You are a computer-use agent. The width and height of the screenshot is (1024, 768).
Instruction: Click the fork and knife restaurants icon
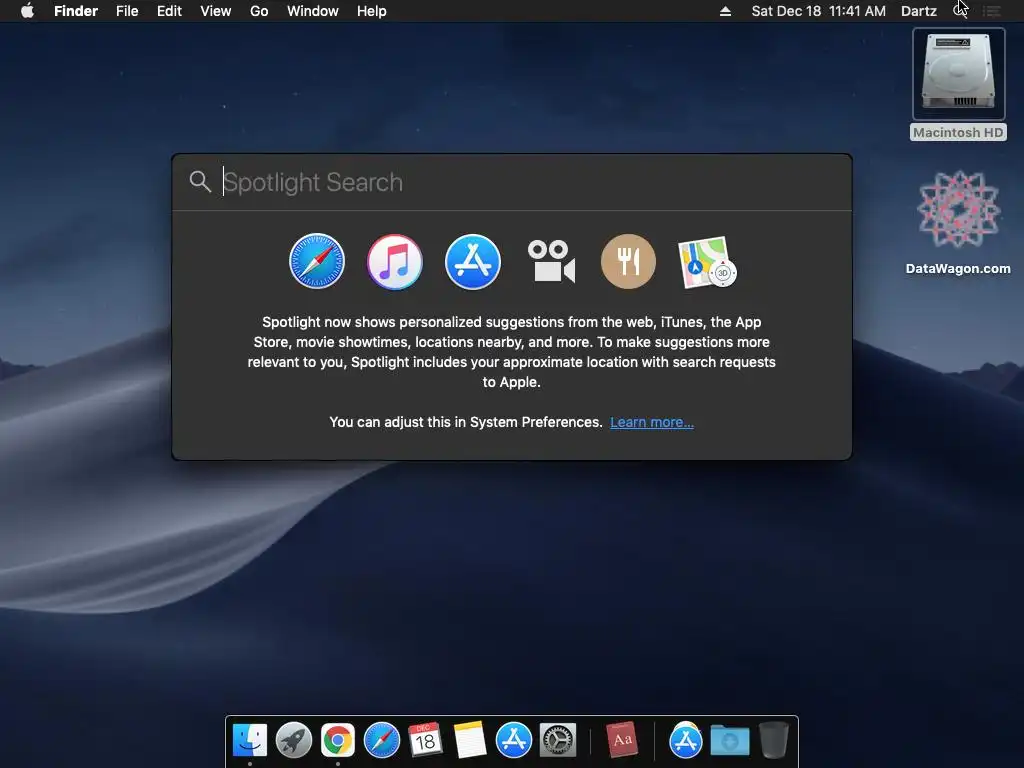click(628, 261)
